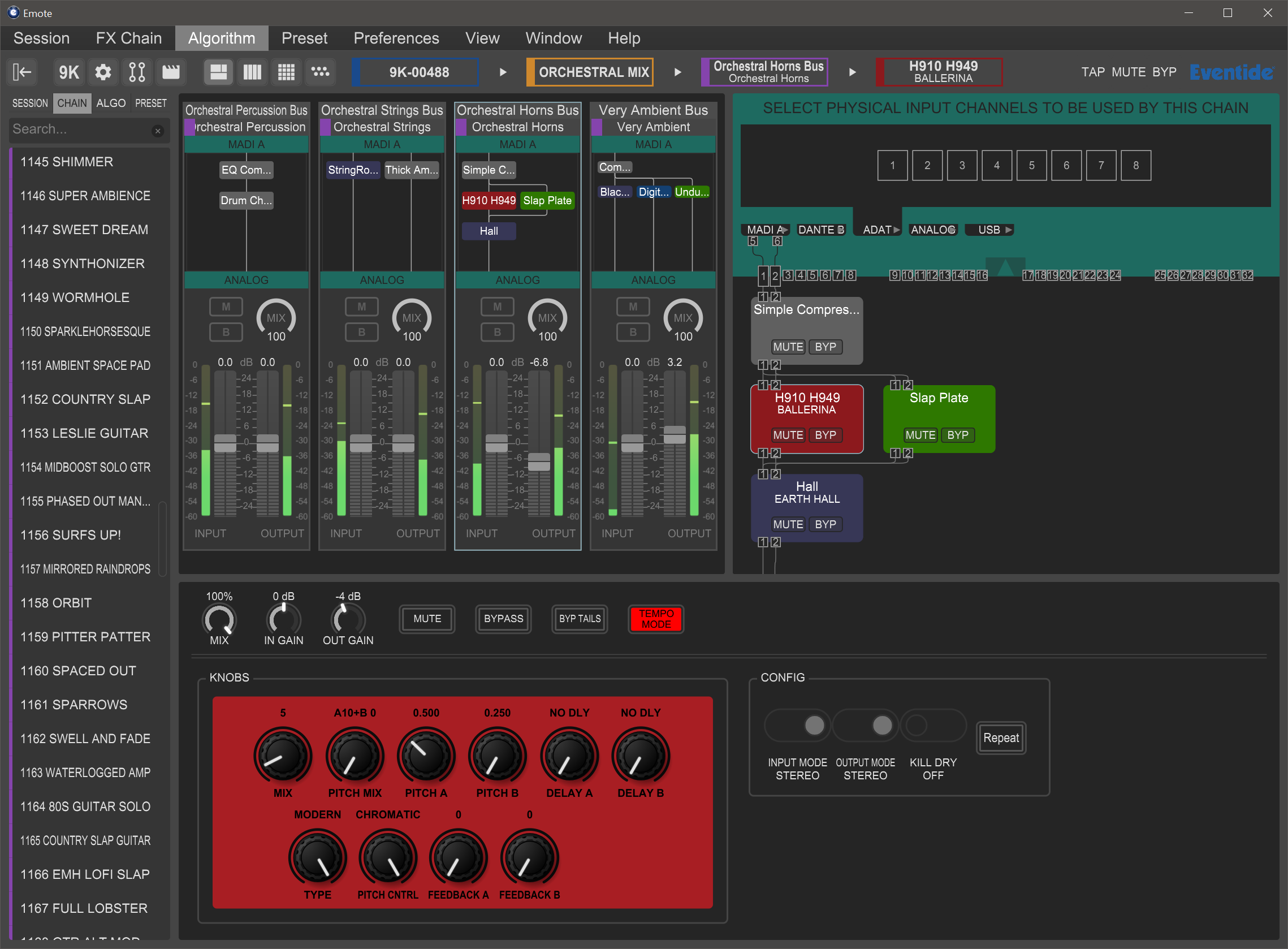Screen dimensions: 1288x949
Task: Expand the USB output arrow tab
Action: [x=989, y=230]
